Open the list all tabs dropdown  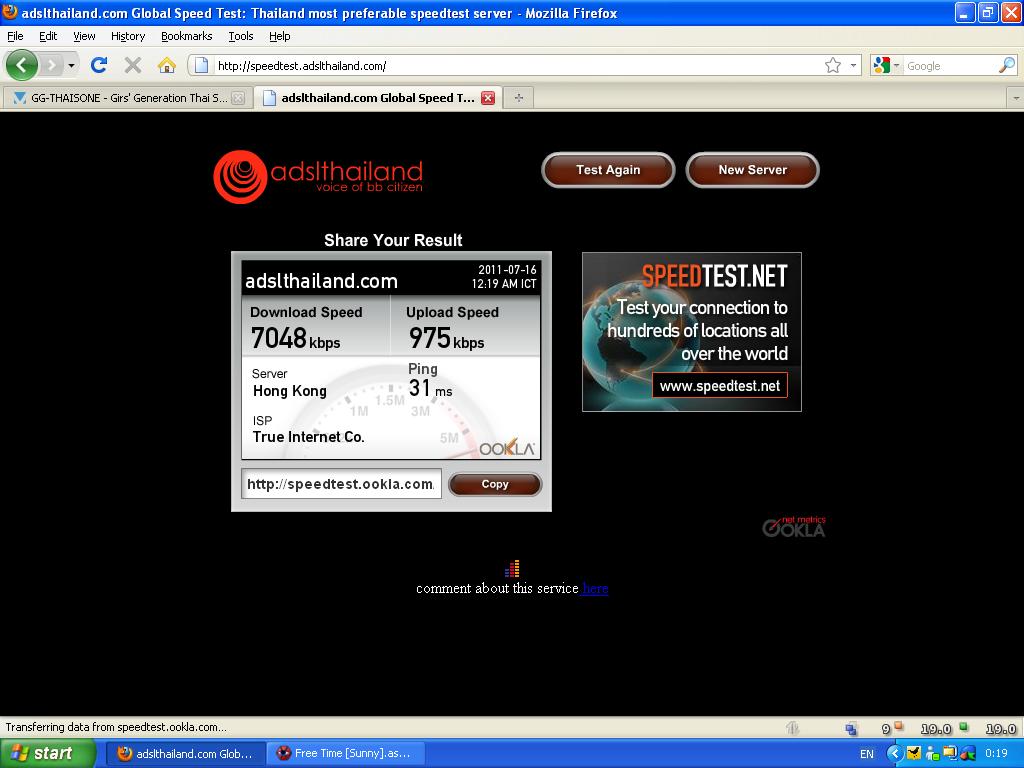tap(1016, 98)
